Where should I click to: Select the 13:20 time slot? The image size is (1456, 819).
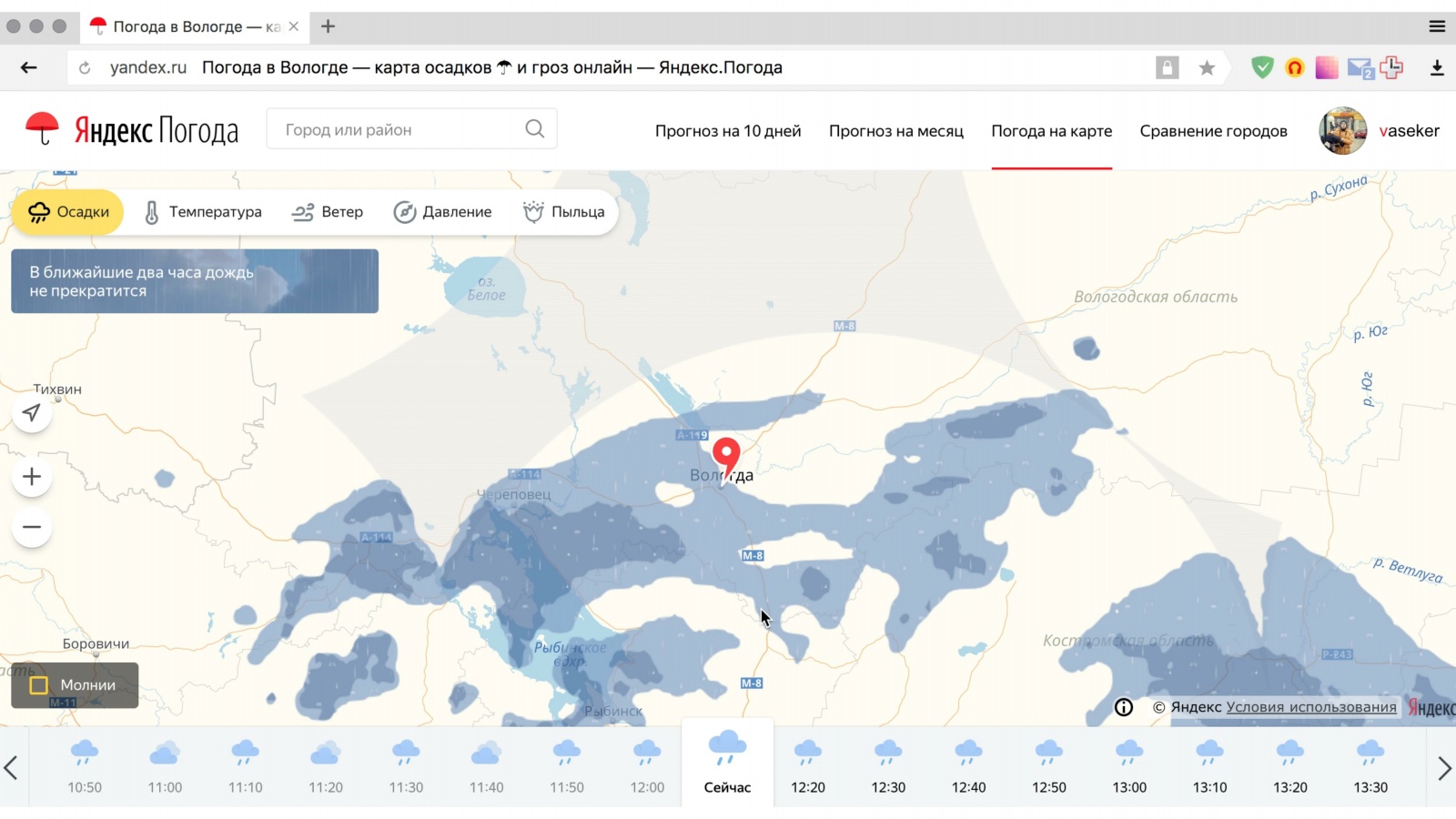(1290, 767)
